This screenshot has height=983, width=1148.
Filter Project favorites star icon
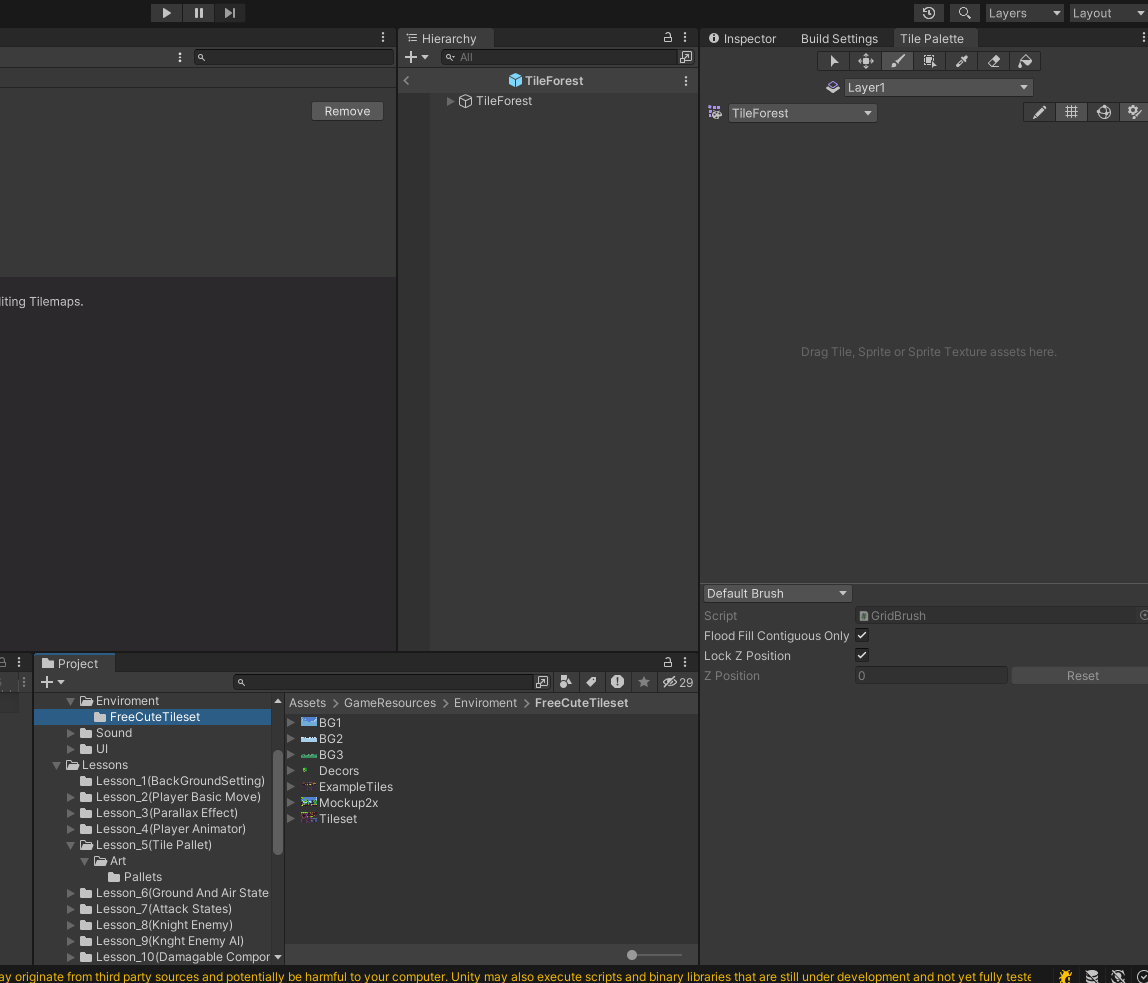click(x=644, y=682)
